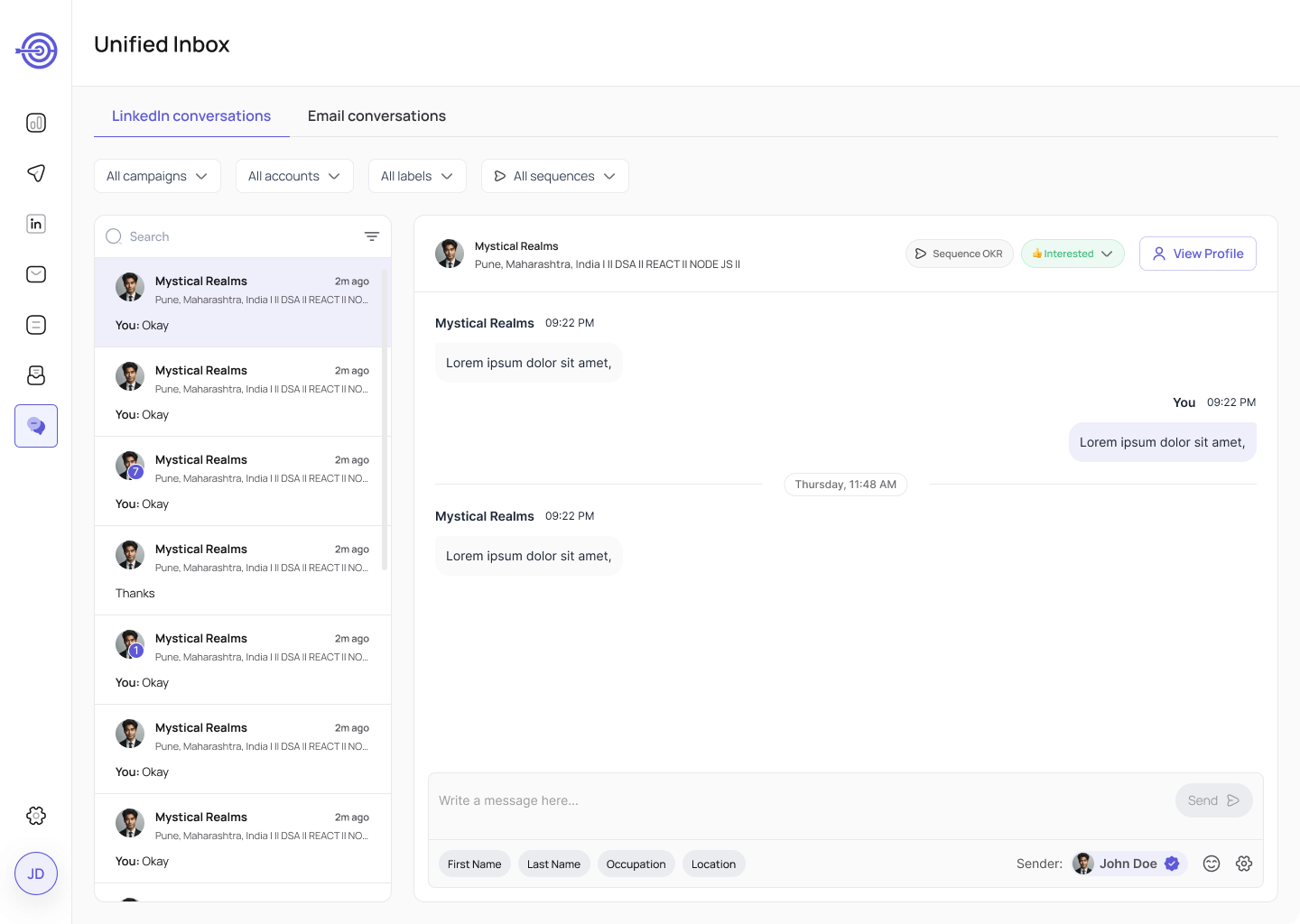Expand the All campaigns dropdown
Viewport: 1300px width, 924px height.
tap(157, 176)
